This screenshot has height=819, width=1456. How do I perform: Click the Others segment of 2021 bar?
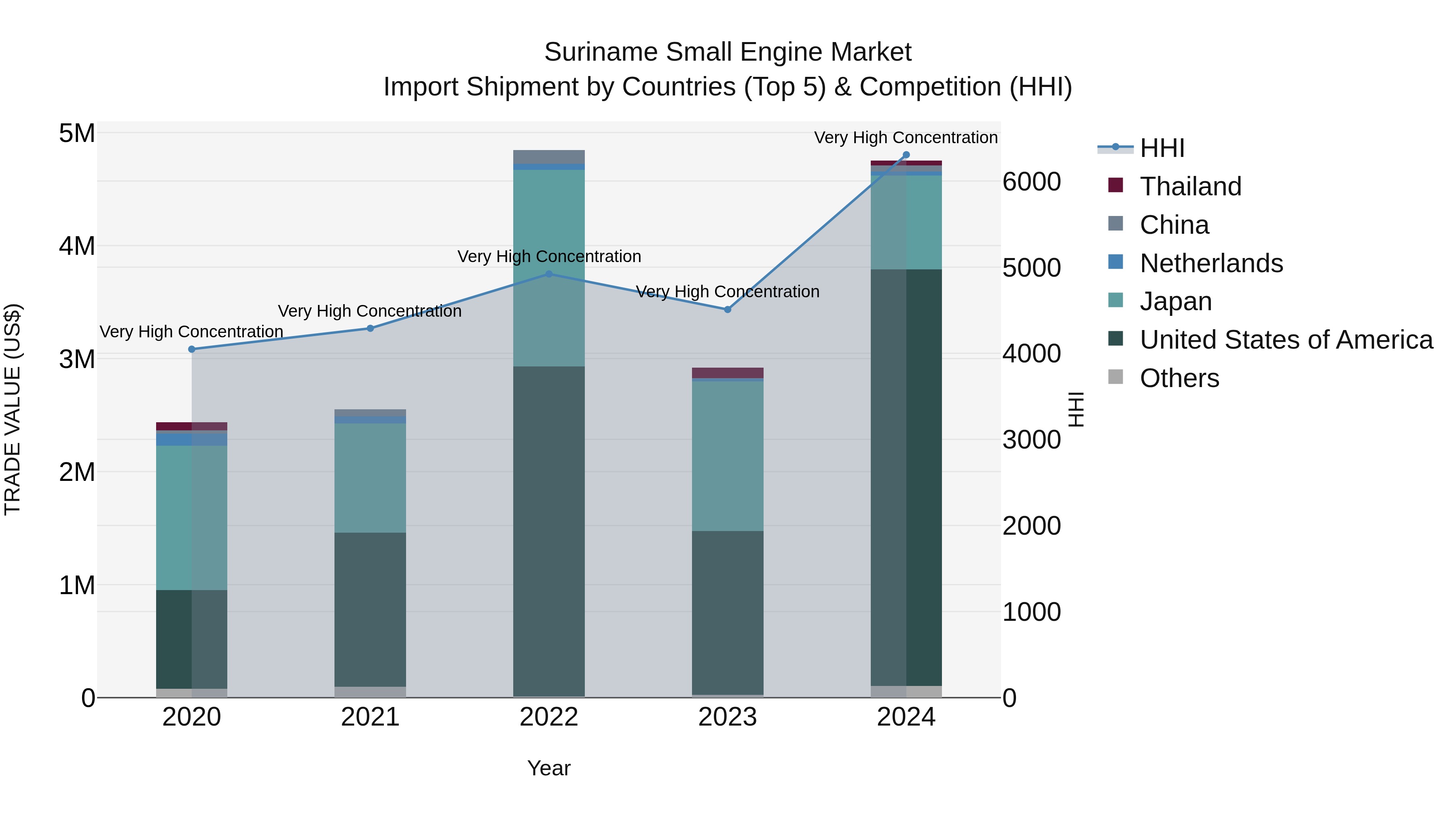370,692
